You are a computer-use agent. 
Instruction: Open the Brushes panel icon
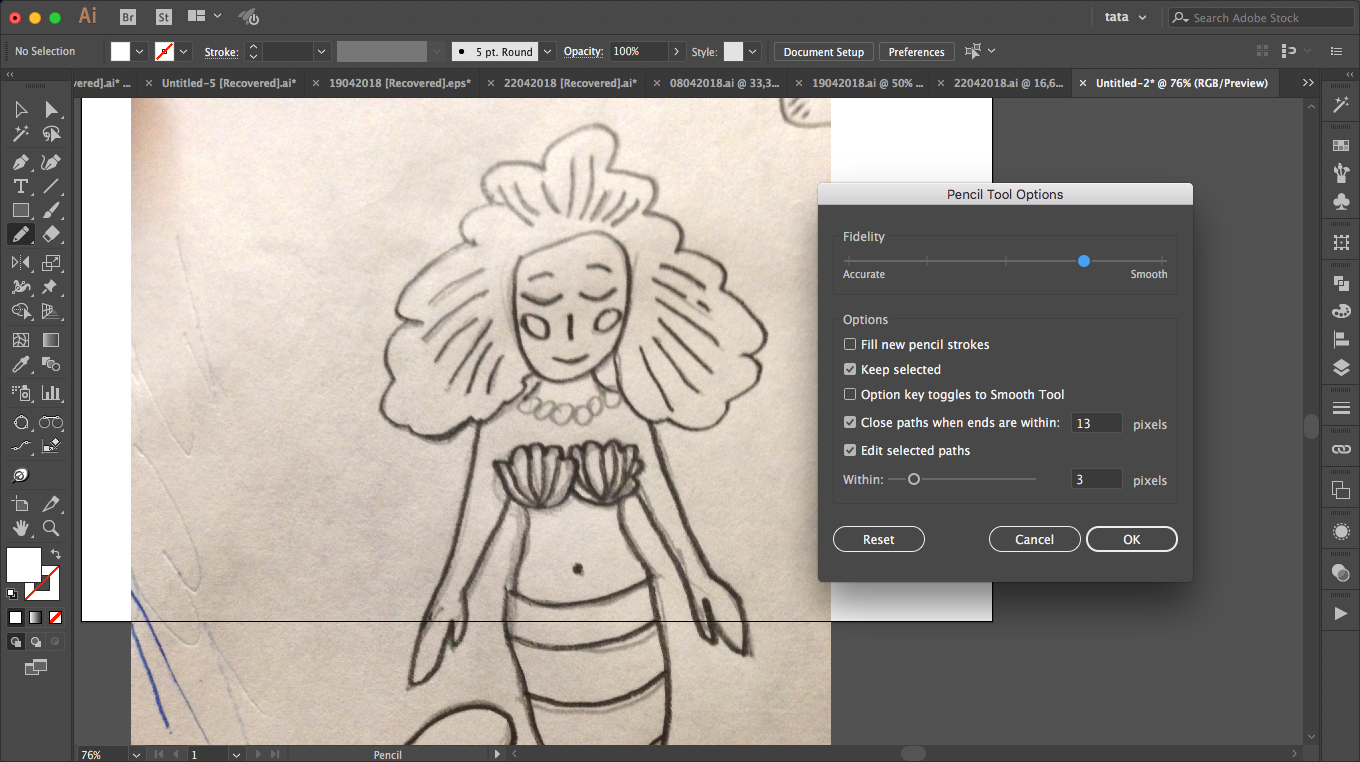coord(1341,173)
